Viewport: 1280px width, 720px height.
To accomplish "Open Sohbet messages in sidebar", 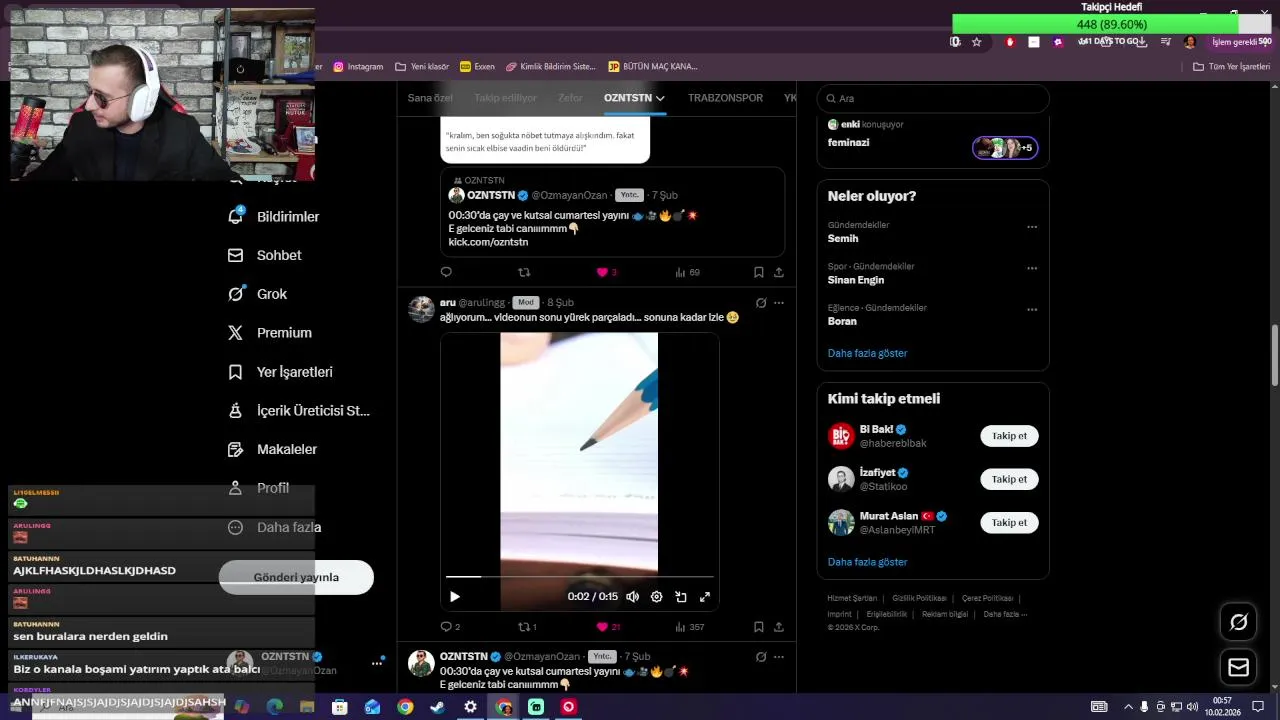I will pyautogui.click(x=265, y=255).
